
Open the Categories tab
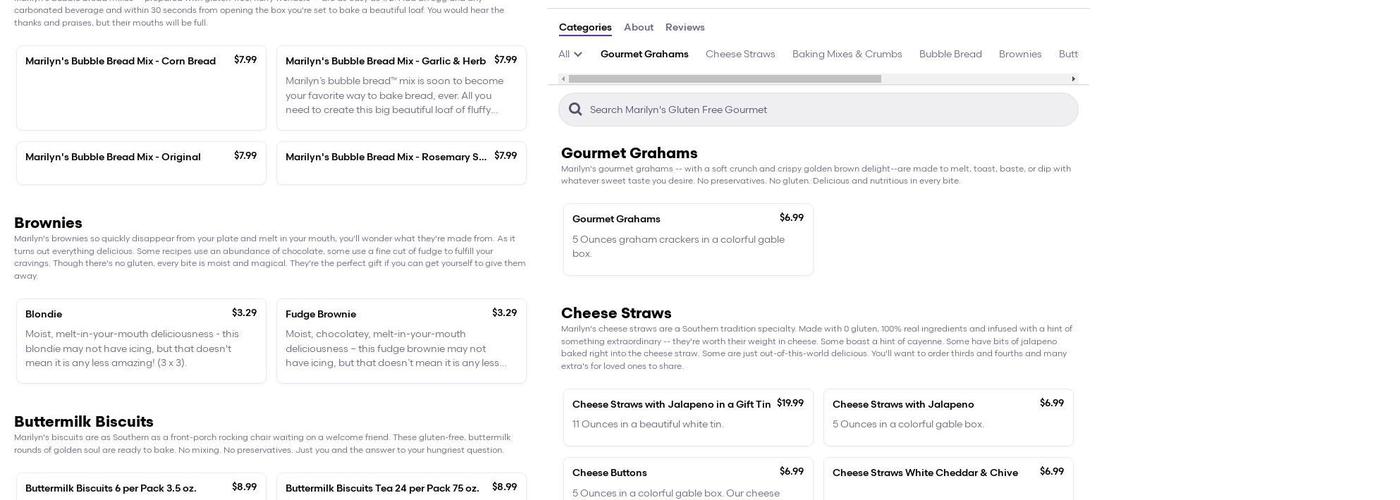coord(585,27)
